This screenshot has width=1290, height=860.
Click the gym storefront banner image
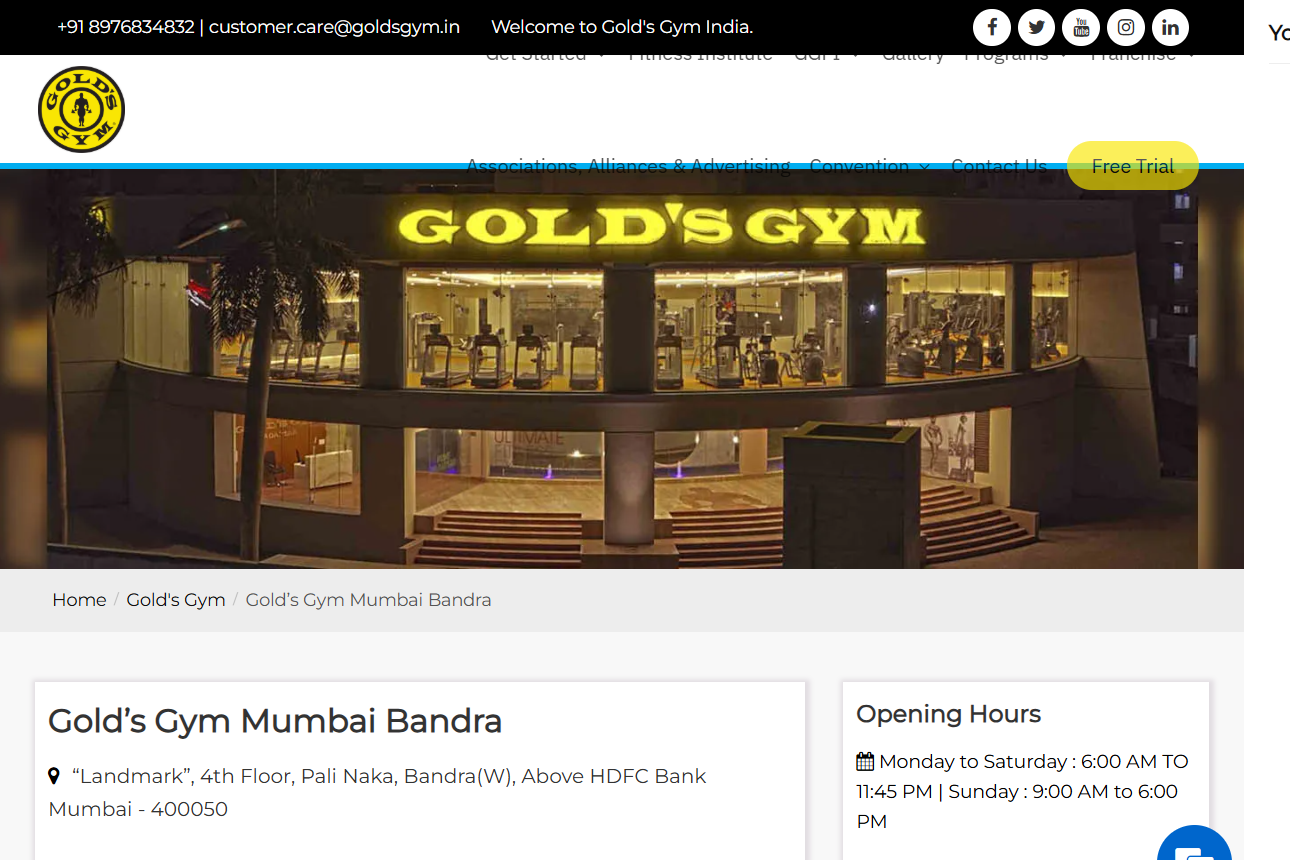[622, 369]
